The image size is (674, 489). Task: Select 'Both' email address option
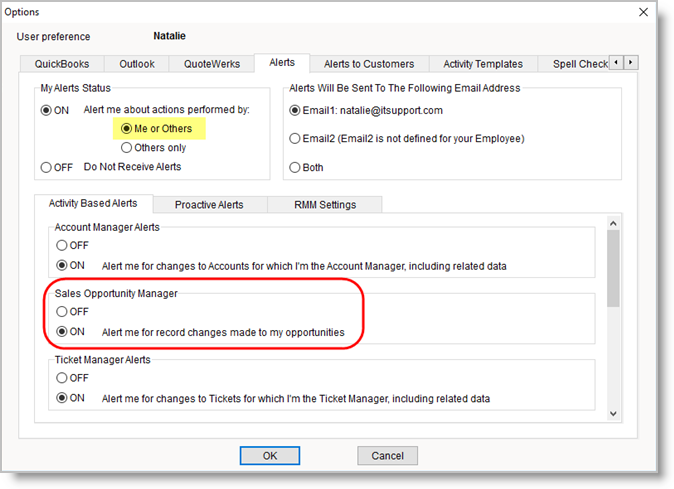(x=295, y=167)
